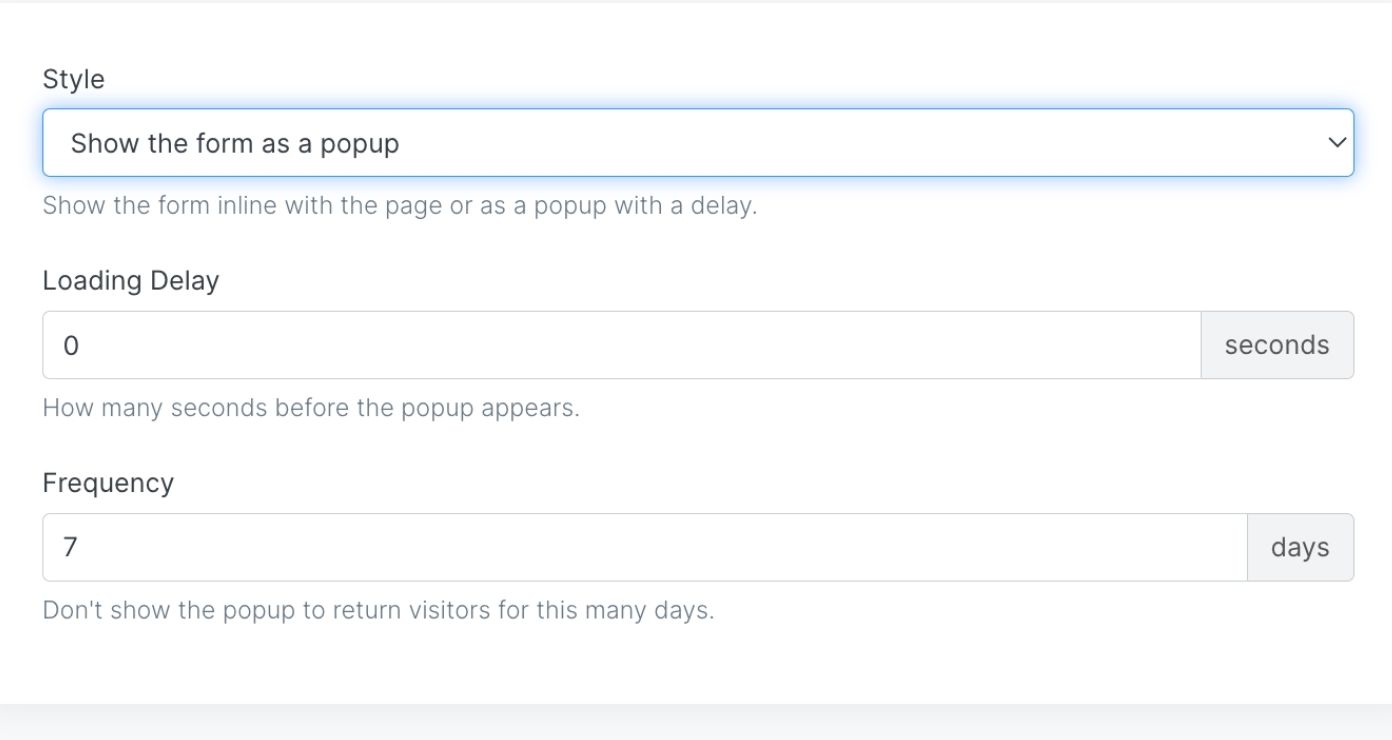
Task: Click the gray footer strip below the form
Action: 696,722
